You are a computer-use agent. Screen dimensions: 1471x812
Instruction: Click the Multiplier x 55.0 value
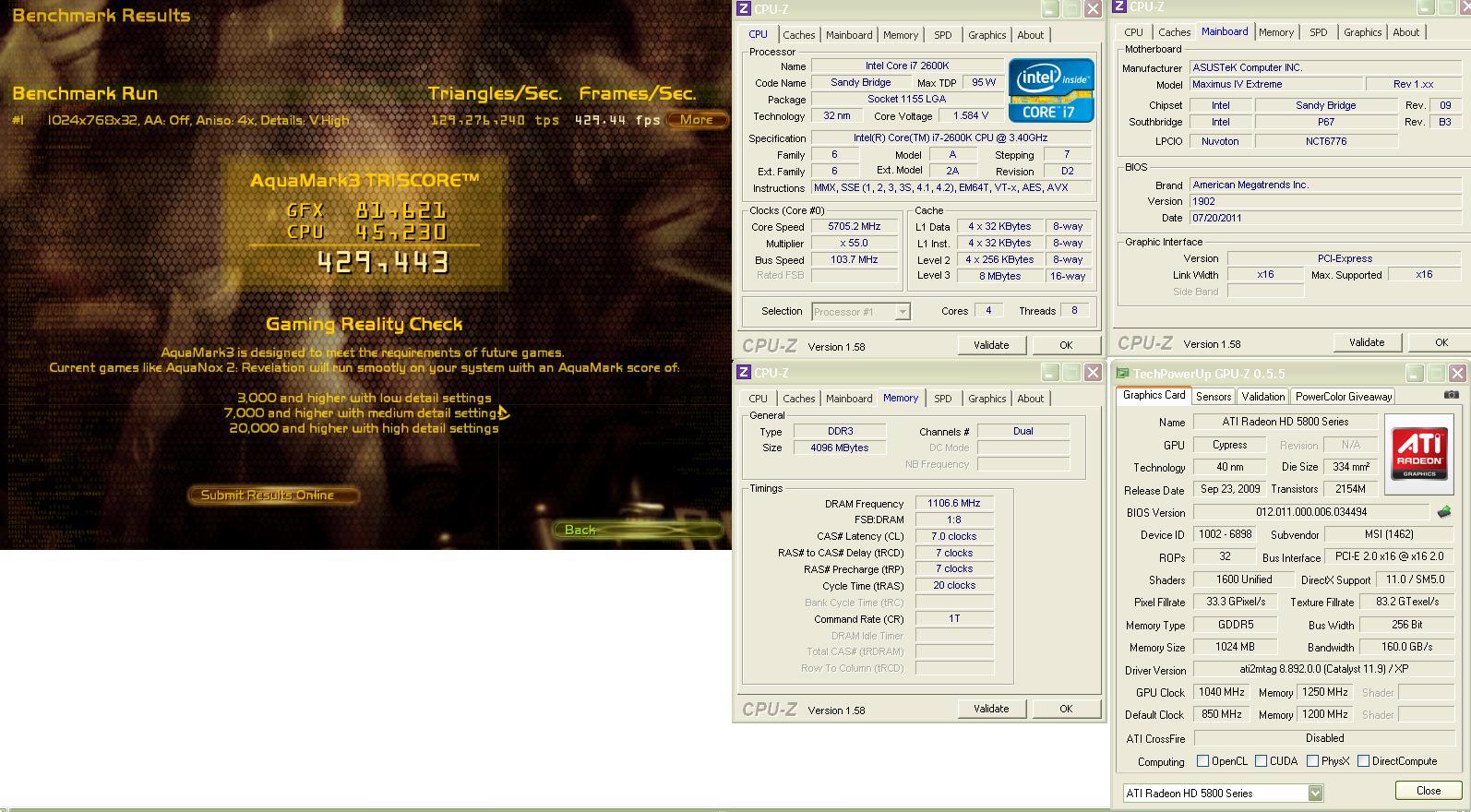pos(855,244)
